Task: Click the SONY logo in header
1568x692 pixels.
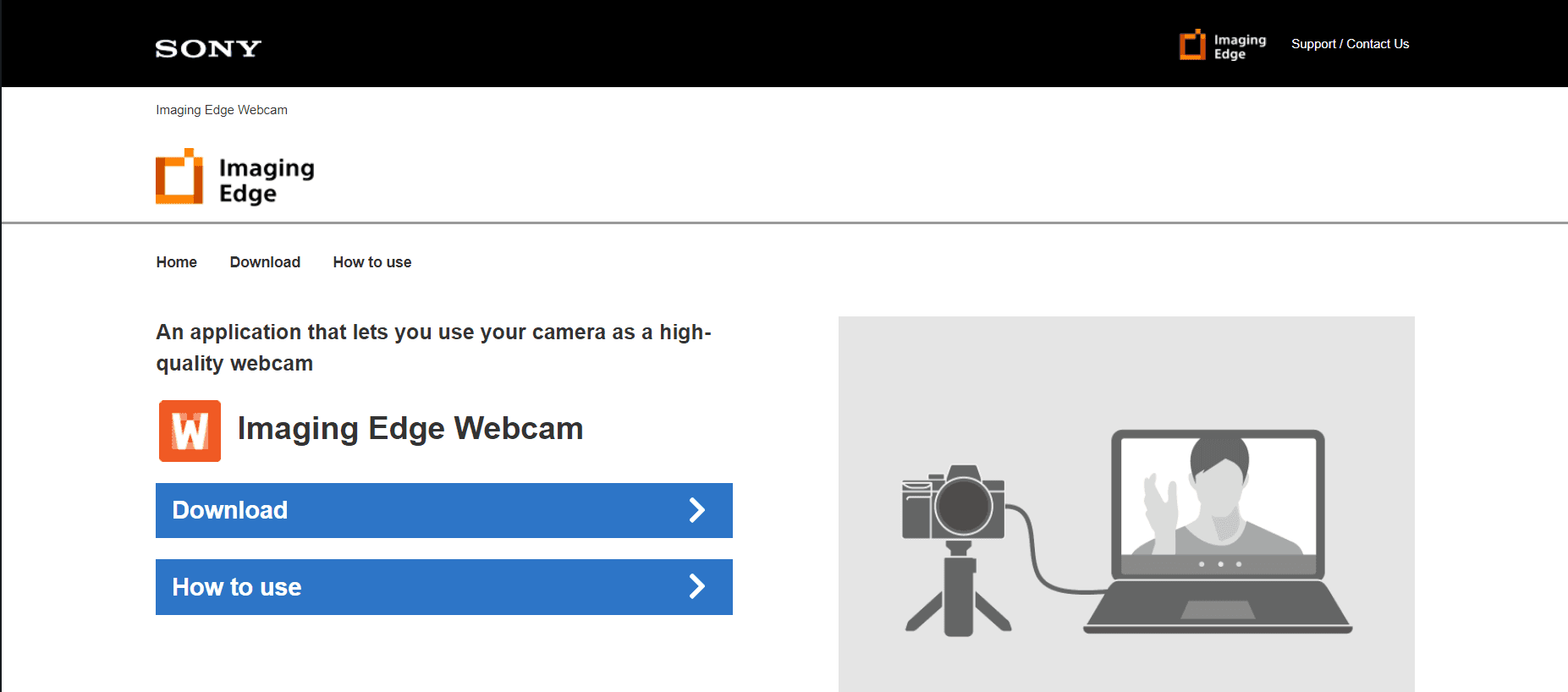Action: [x=208, y=49]
